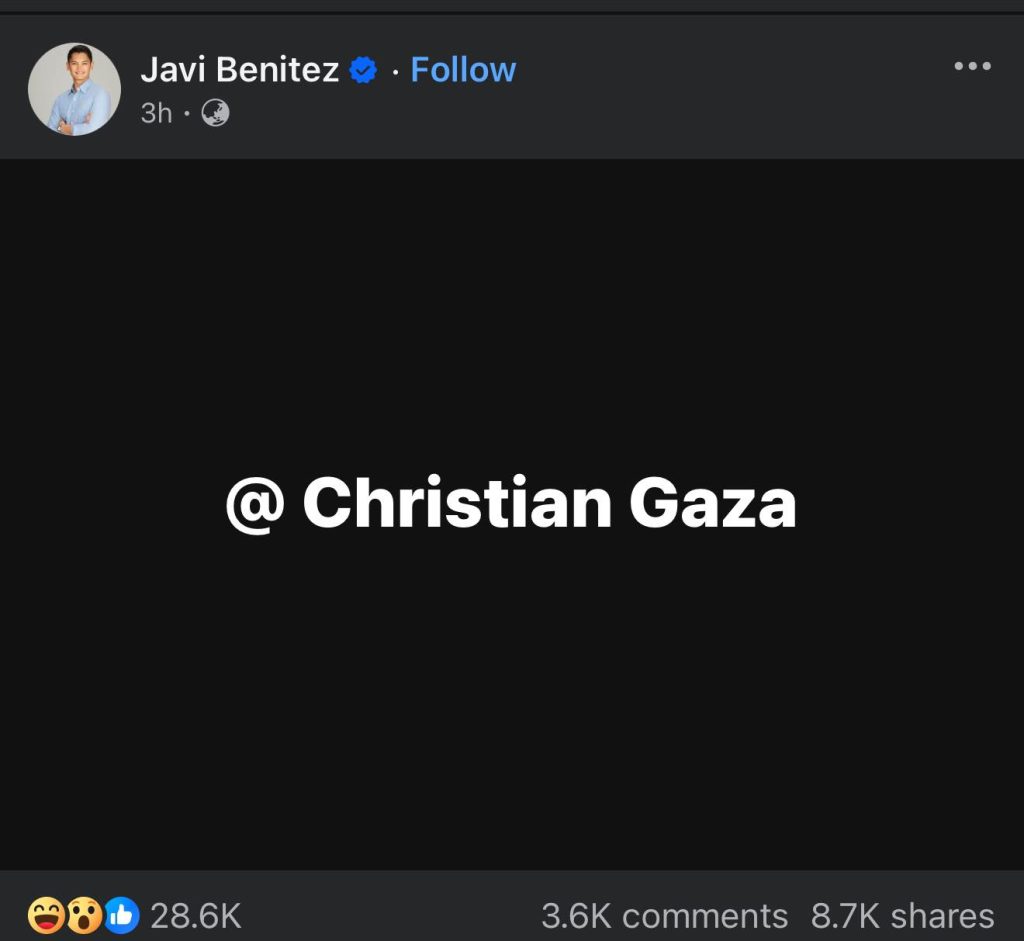The width and height of the screenshot is (1024, 941).
Task: Click the '@' symbol in the post
Action: 254,504
